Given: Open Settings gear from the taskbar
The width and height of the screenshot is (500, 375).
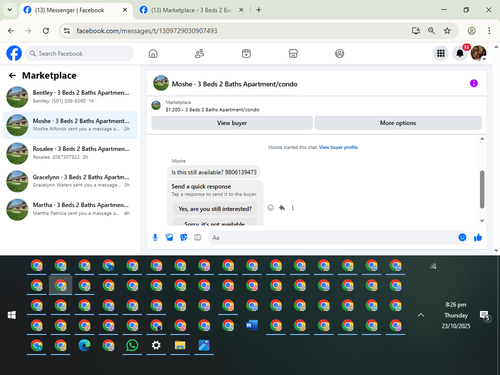Looking at the screenshot, I should click(x=156, y=345).
